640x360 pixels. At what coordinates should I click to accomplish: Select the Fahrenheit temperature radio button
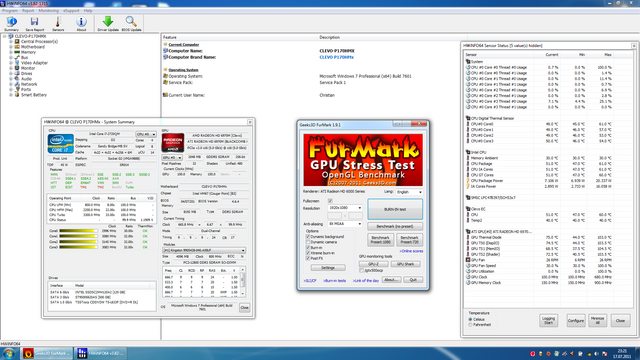(470, 325)
